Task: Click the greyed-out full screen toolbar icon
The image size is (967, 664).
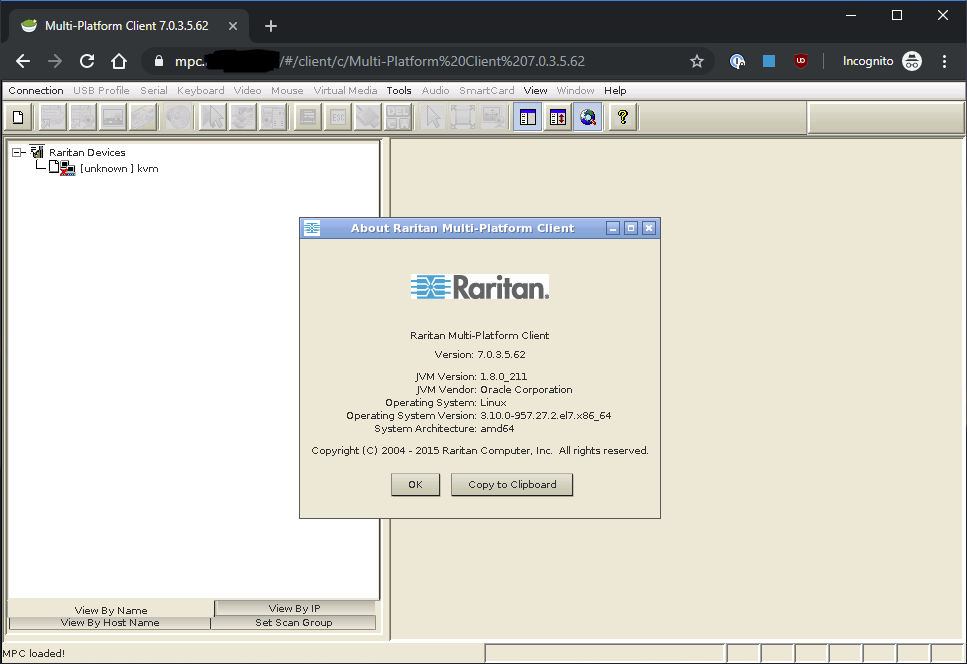Action: 463,117
